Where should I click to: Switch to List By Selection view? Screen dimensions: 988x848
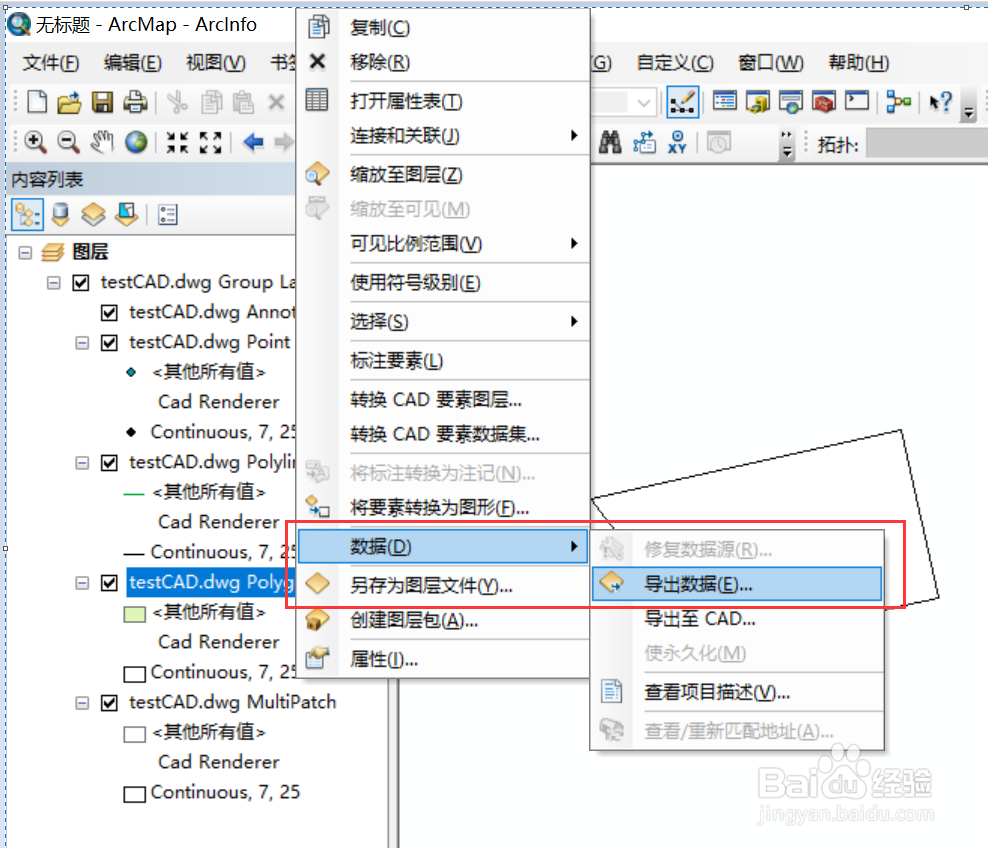coord(127,215)
